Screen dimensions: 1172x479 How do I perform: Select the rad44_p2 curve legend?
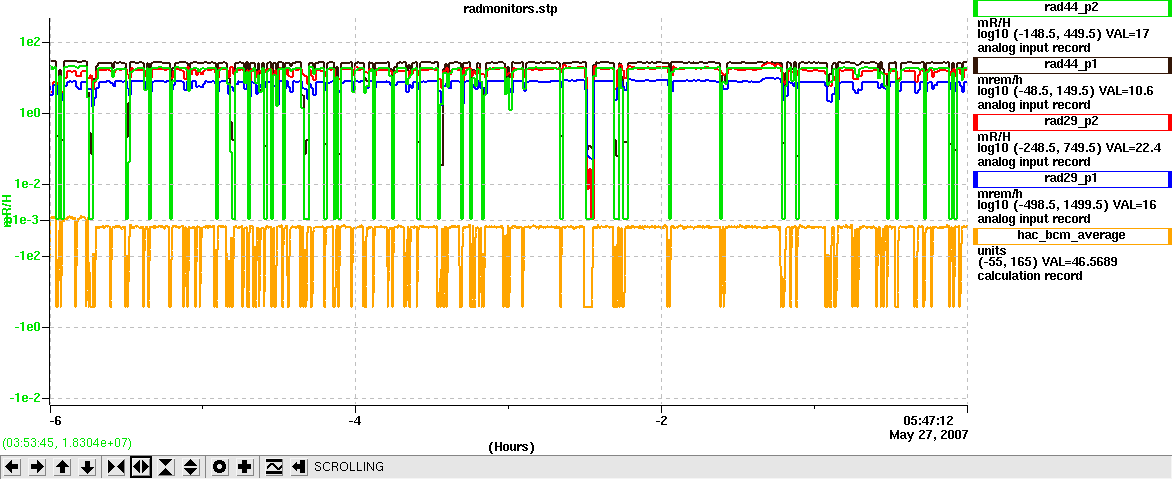pos(1073,7)
